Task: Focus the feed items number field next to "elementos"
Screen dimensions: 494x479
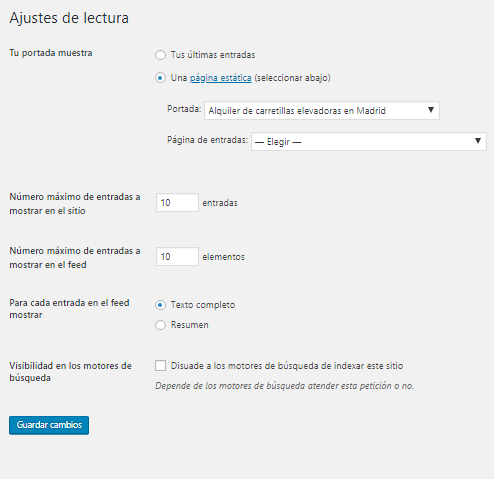Action: click(177, 256)
